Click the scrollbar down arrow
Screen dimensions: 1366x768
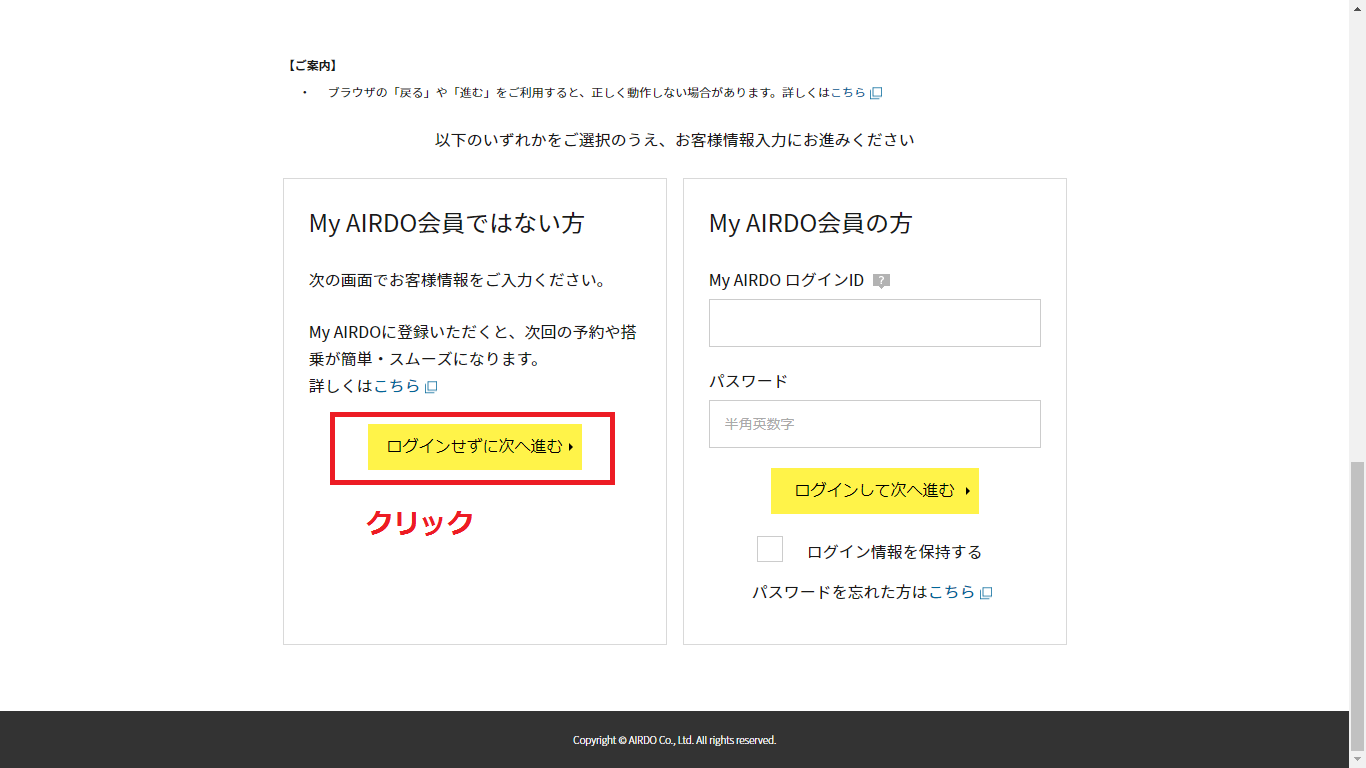coord(1357,760)
